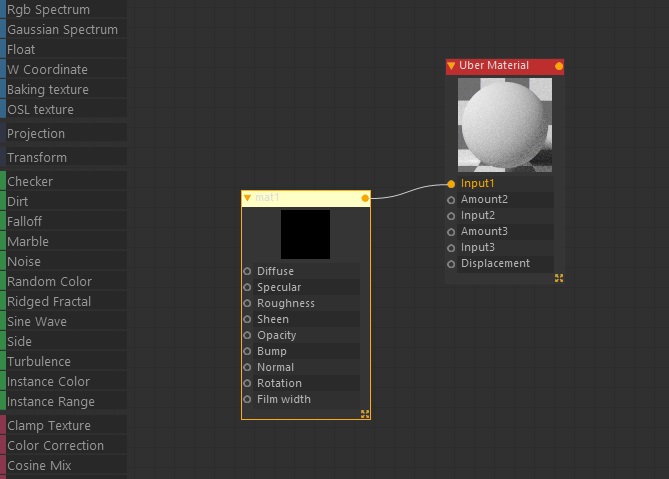Click the Diffuse label on mat1

pyautogui.click(x=275, y=271)
